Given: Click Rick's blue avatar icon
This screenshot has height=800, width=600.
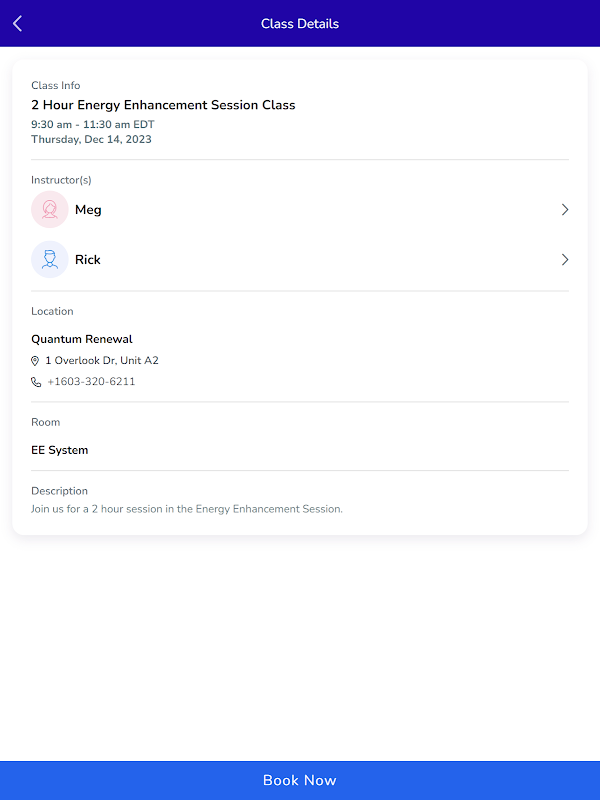Looking at the screenshot, I should (x=50, y=260).
